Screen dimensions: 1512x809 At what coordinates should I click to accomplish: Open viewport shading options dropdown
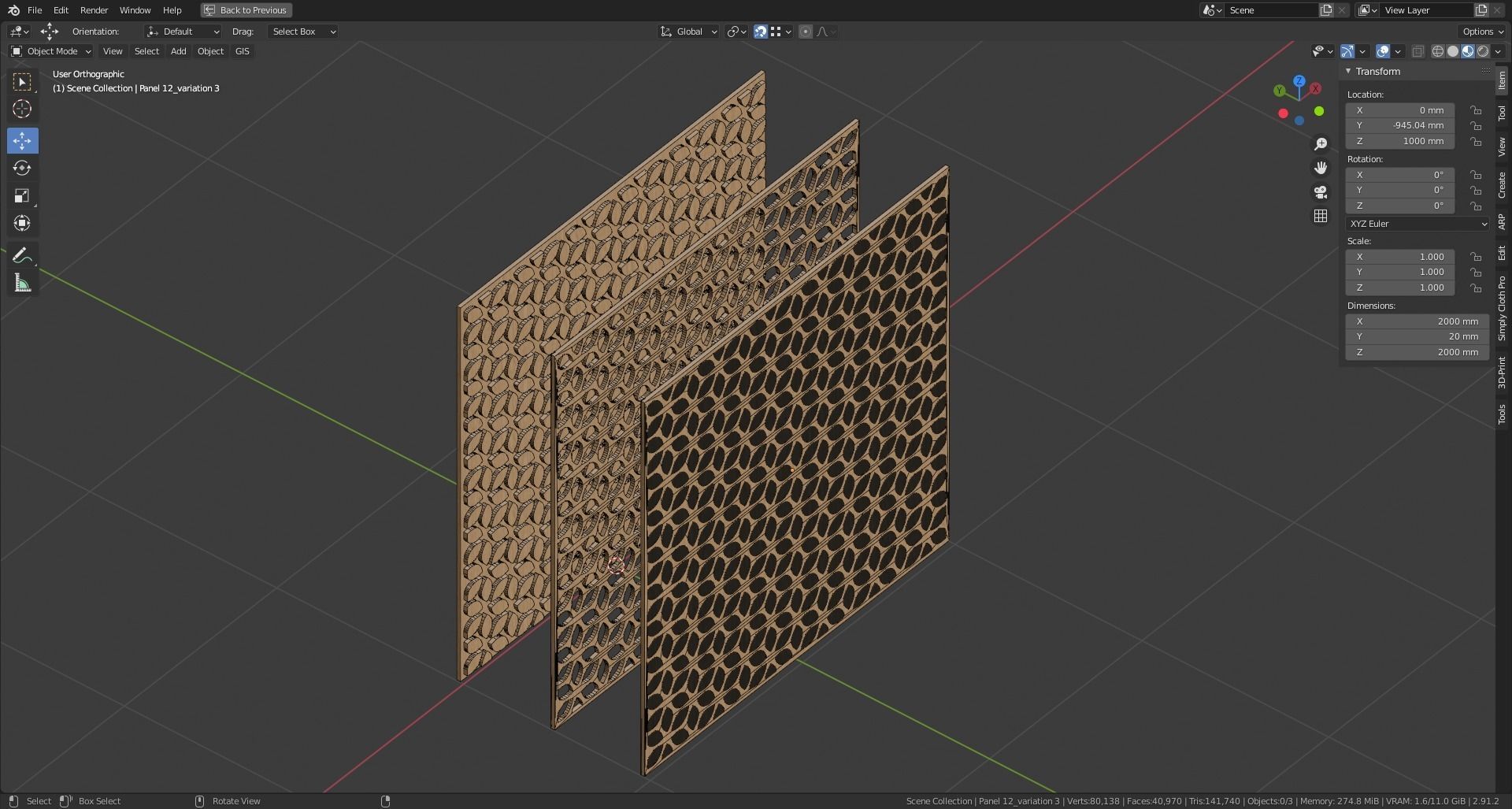coord(1498,51)
